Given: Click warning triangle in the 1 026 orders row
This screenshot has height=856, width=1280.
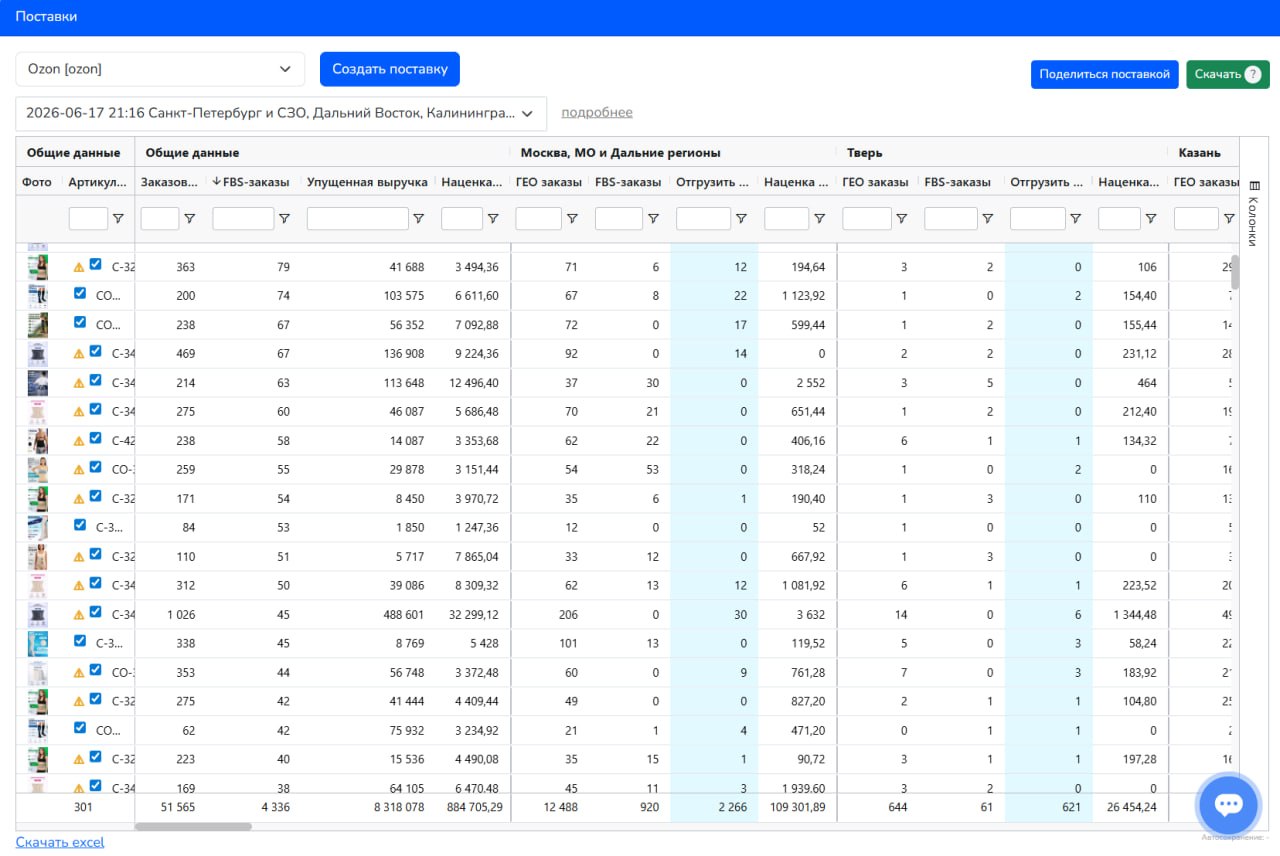Looking at the screenshot, I should tap(79, 615).
